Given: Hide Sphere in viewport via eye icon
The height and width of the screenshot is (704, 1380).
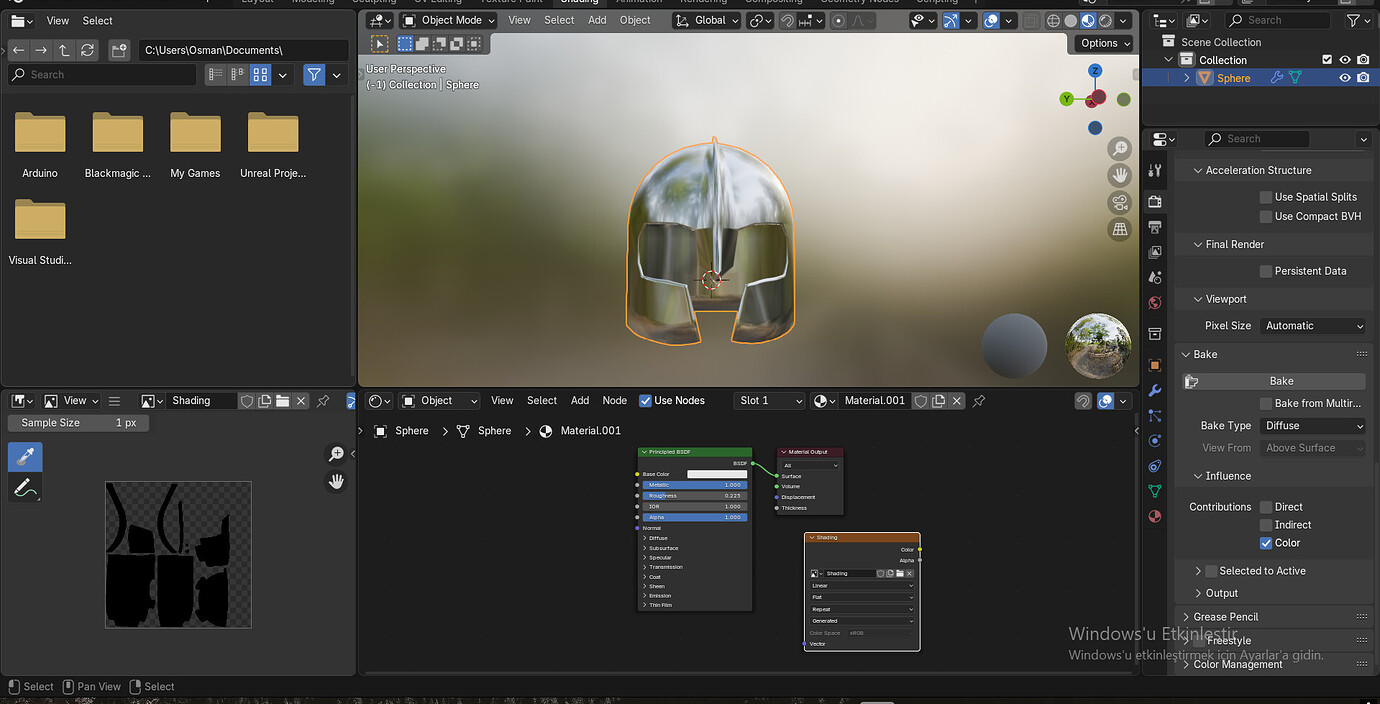Looking at the screenshot, I should point(1345,78).
